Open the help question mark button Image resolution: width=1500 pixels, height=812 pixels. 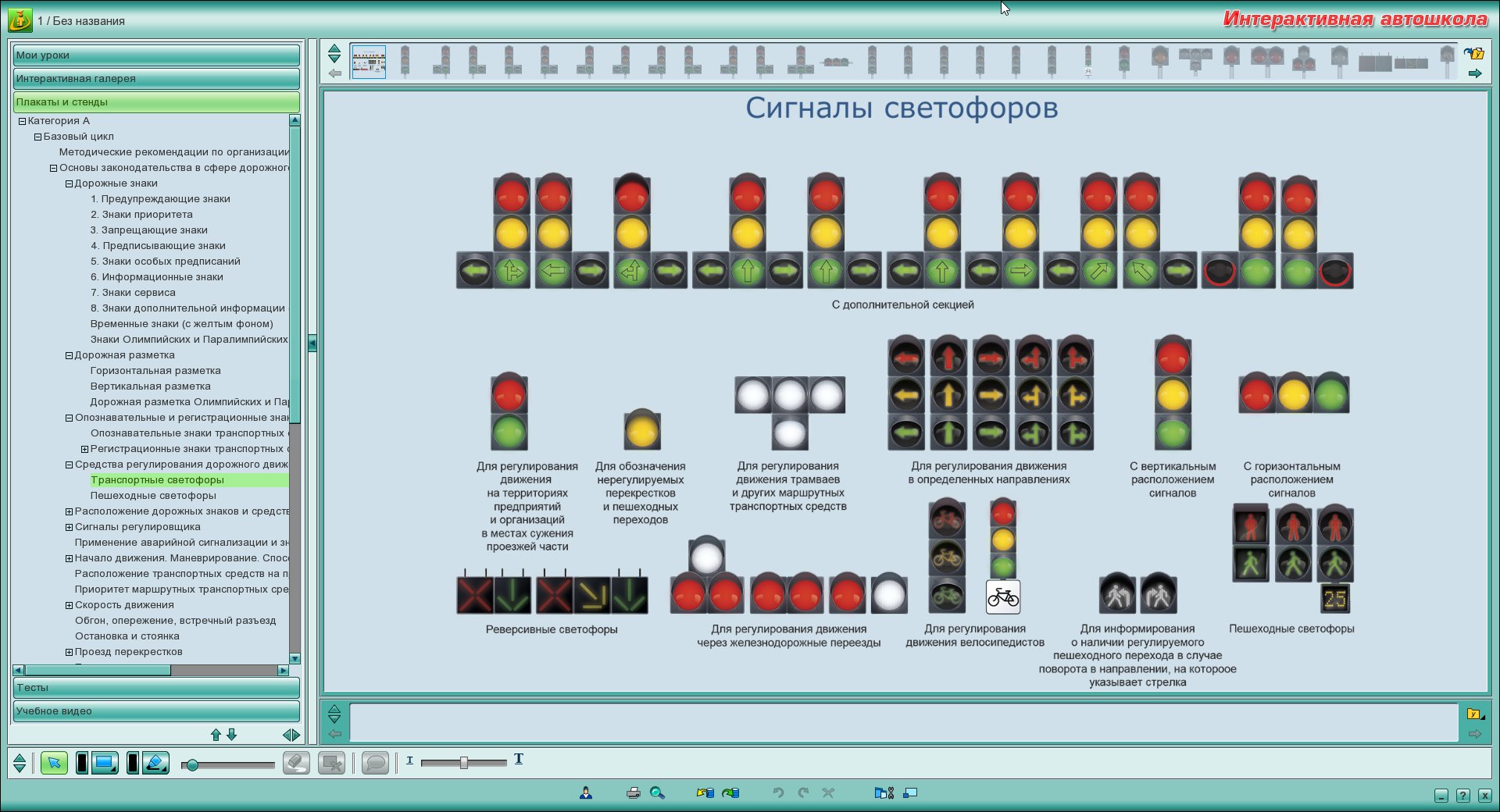click(x=1463, y=796)
